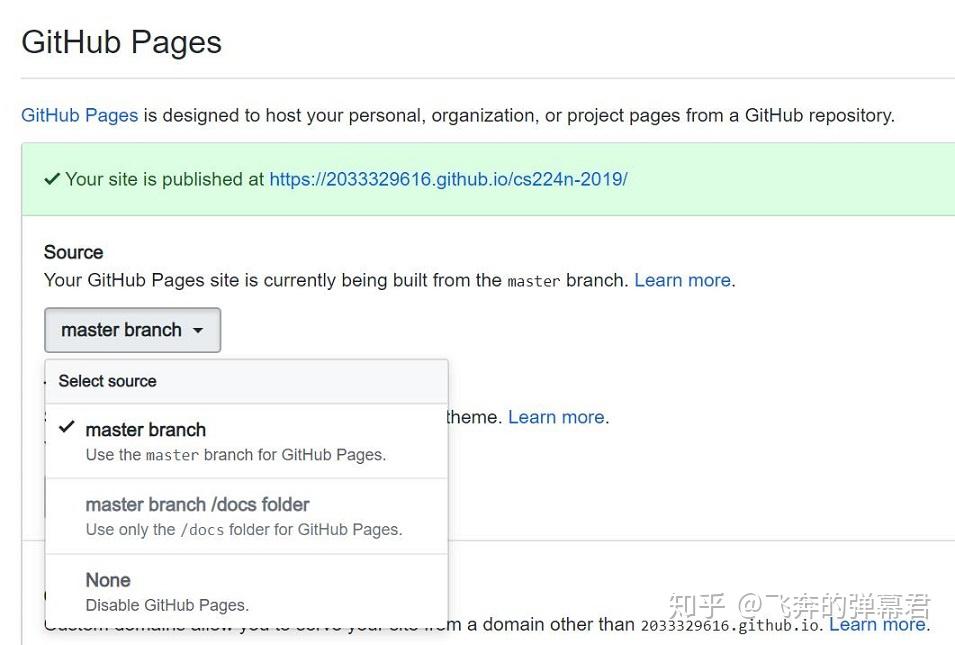Click the "master branch" source button label

point(121,330)
